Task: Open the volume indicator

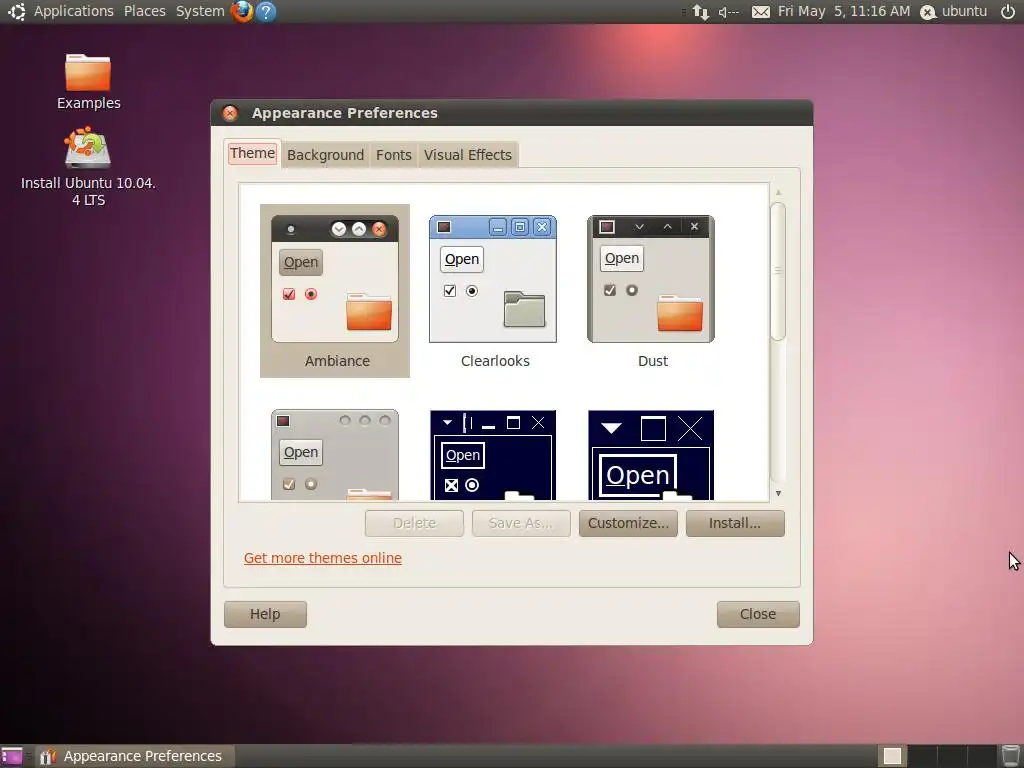Action: (x=728, y=12)
